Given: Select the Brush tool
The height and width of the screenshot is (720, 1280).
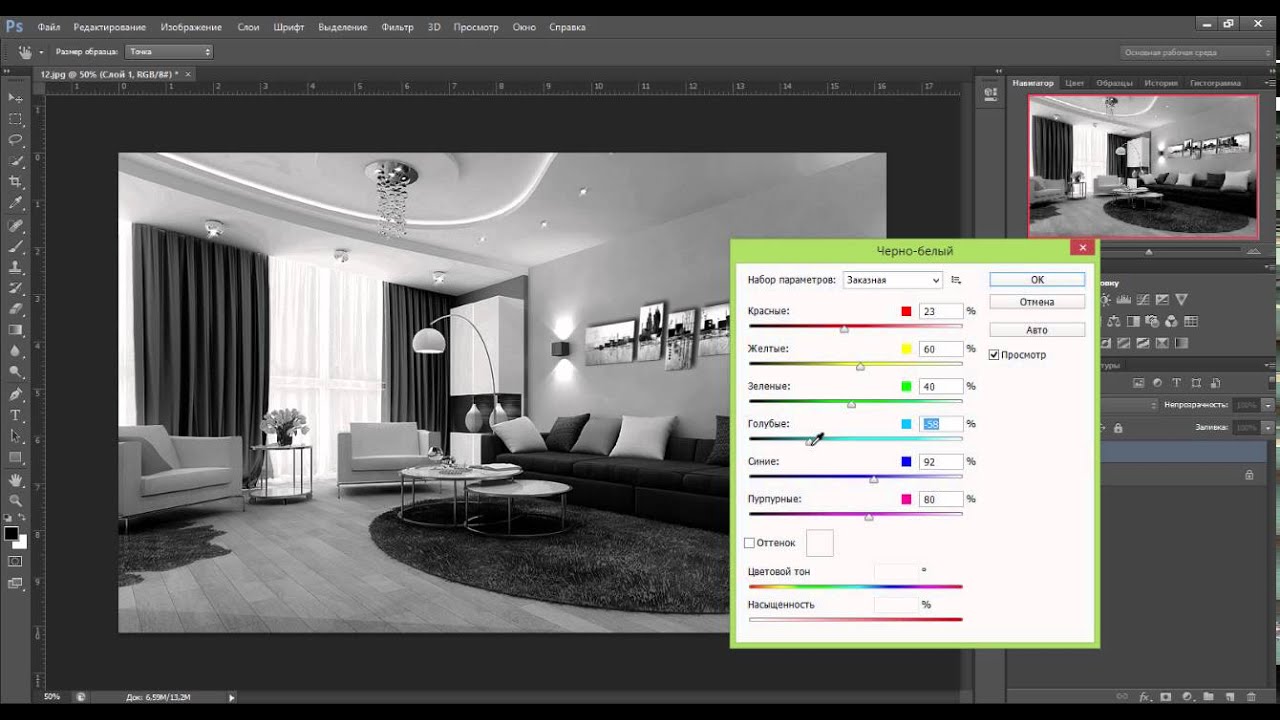Looking at the screenshot, I should coord(15,246).
